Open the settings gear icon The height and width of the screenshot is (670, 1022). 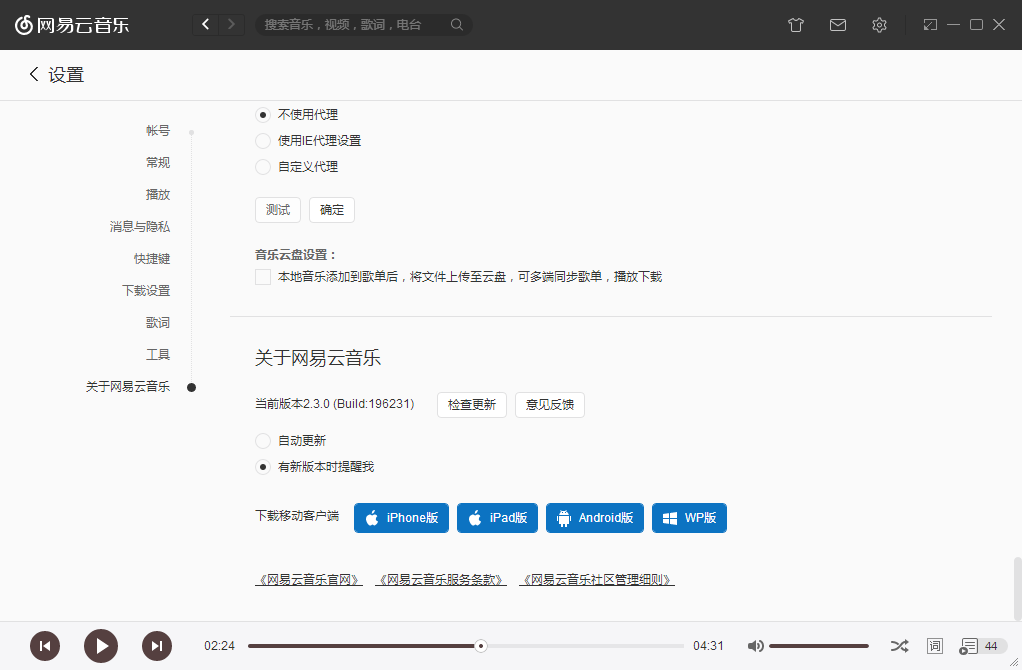pyautogui.click(x=879, y=25)
